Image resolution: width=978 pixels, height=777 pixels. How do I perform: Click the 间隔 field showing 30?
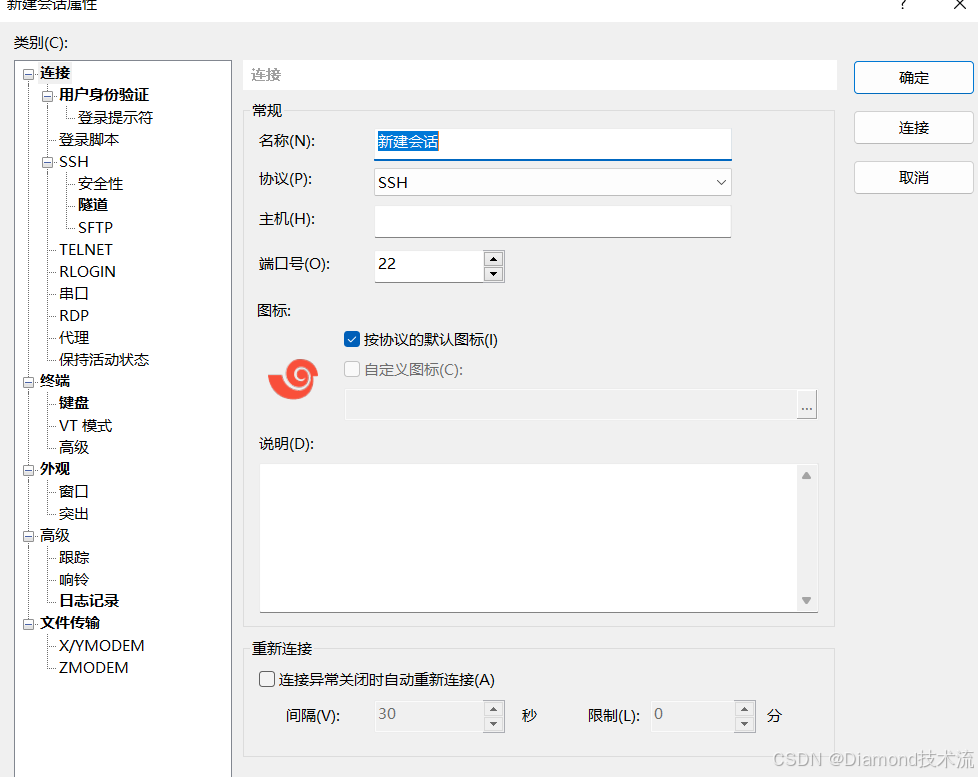tap(429, 716)
